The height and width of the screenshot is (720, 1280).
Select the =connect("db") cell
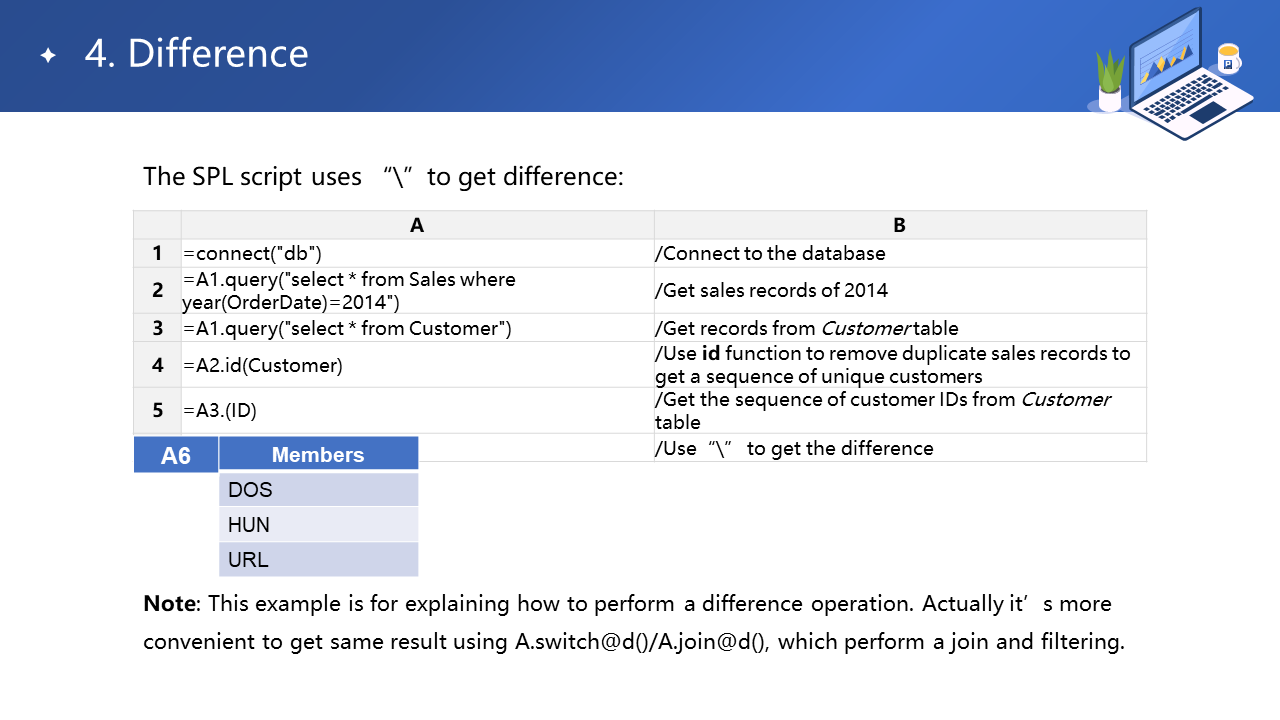coord(253,253)
